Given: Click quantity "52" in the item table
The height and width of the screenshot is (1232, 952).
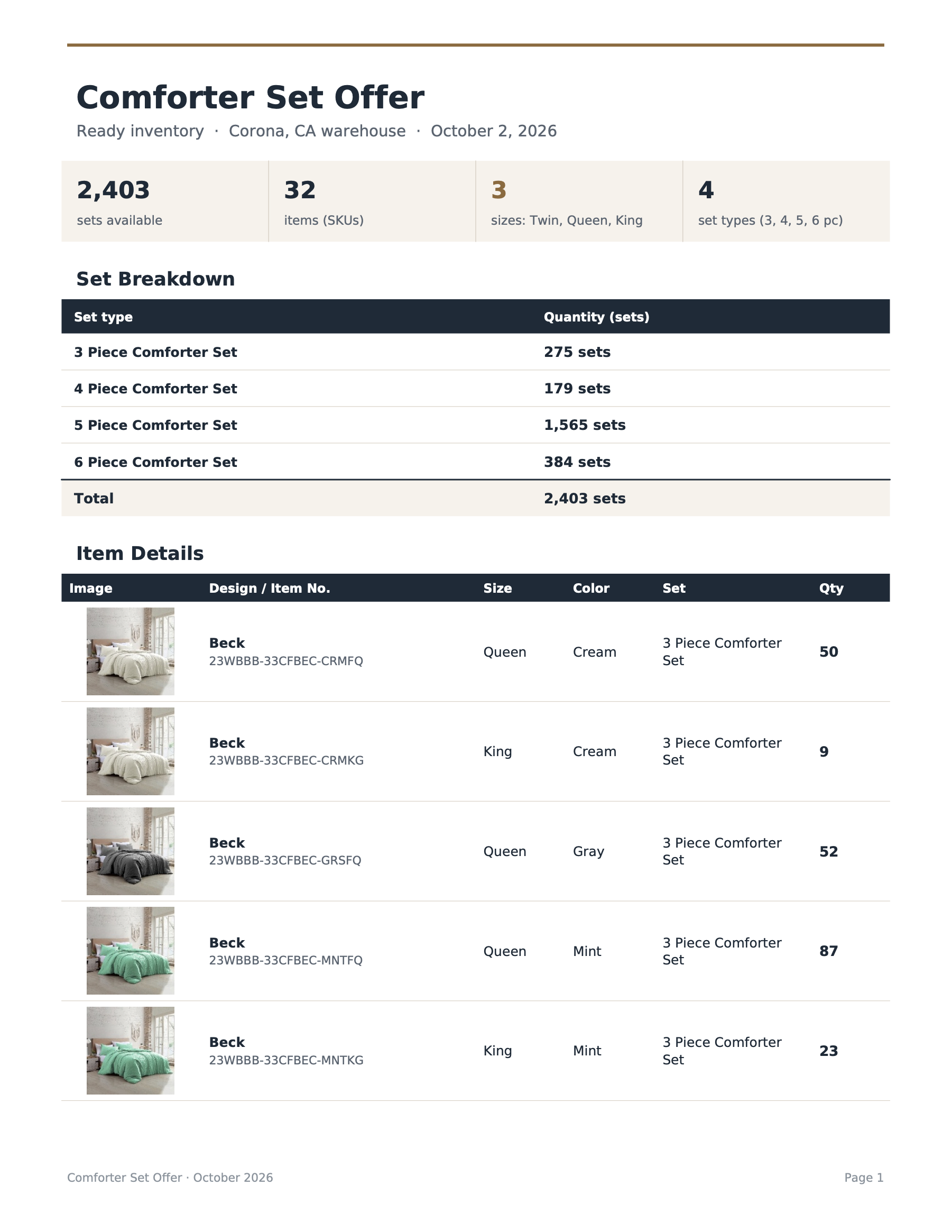Looking at the screenshot, I should point(828,852).
